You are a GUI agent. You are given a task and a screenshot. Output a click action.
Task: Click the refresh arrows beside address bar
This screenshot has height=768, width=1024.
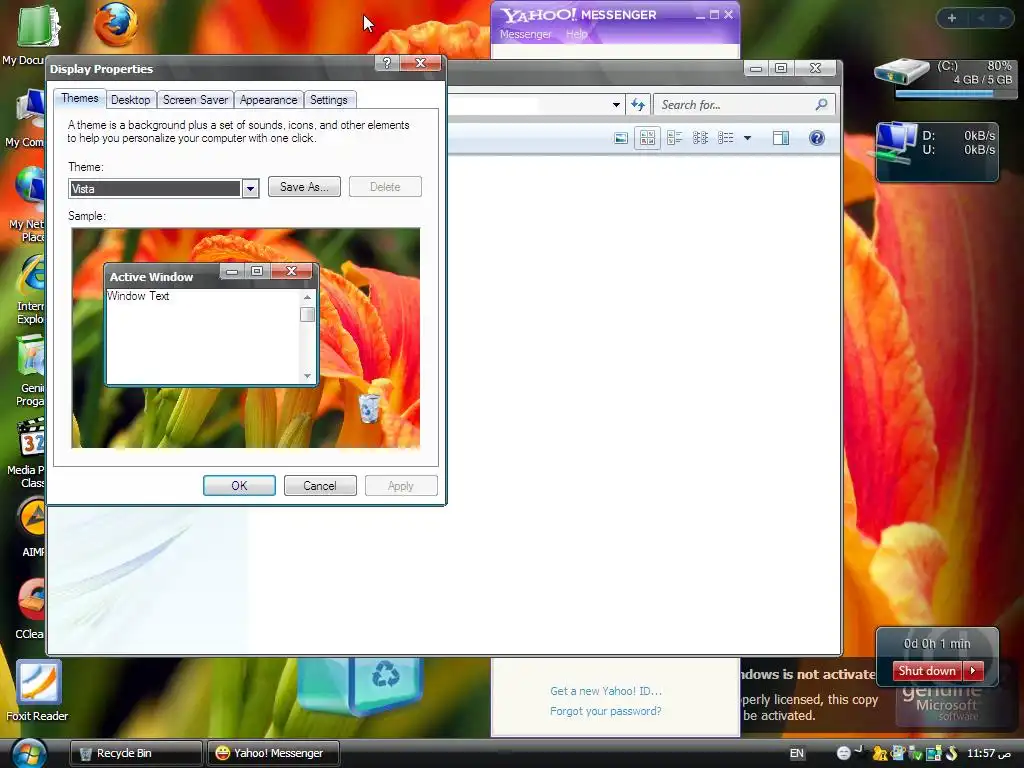[637, 104]
